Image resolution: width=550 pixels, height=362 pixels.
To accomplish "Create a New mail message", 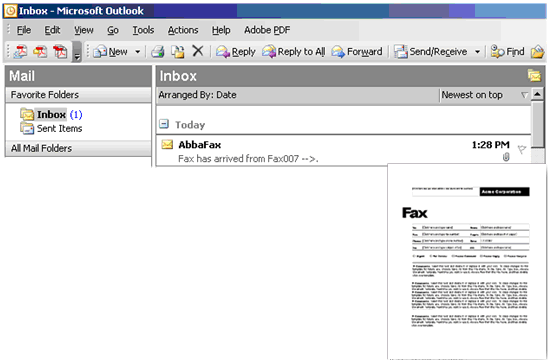I will (110, 52).
